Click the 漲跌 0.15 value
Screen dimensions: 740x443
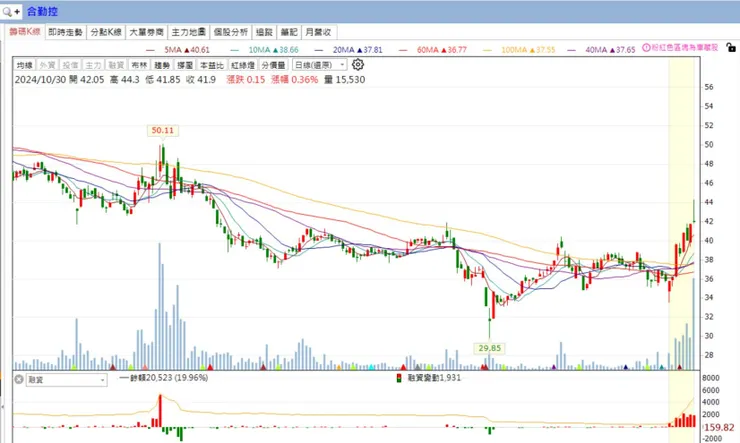[x=245, y=80]
